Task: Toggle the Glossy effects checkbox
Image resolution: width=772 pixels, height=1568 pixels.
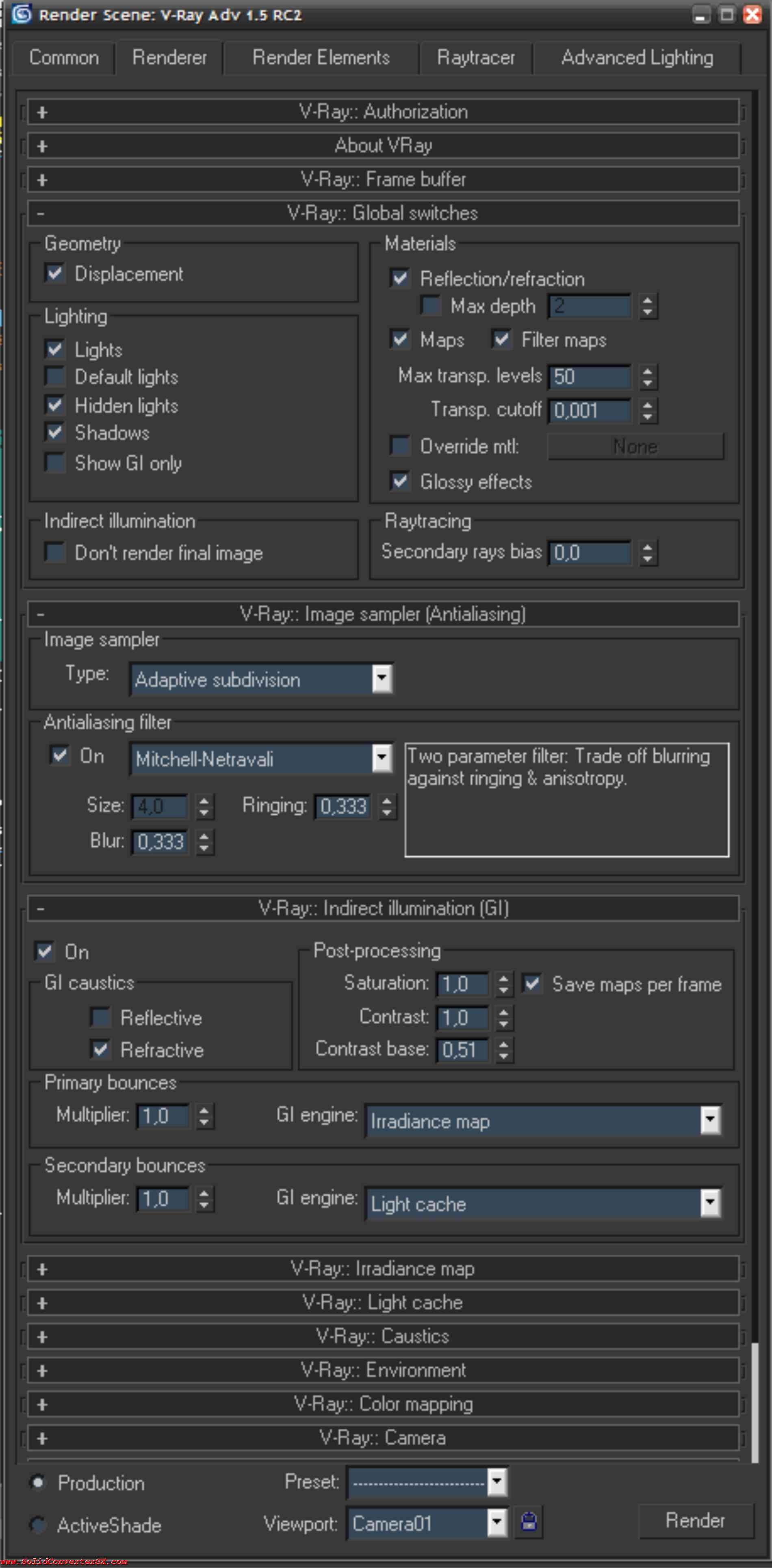Action: click(x=400, y=482)
